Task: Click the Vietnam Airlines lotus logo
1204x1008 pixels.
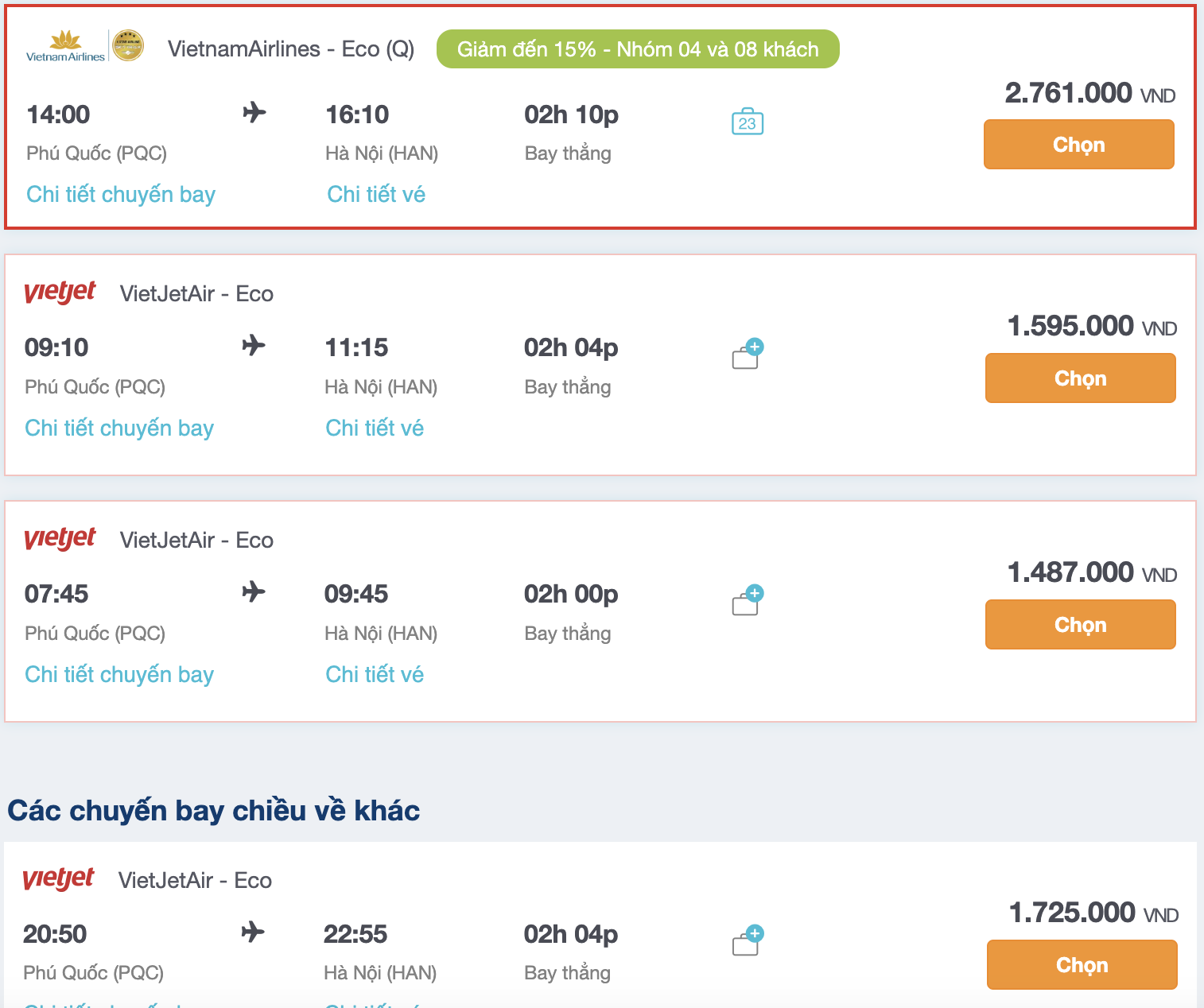Action: [x=66, y=45]
